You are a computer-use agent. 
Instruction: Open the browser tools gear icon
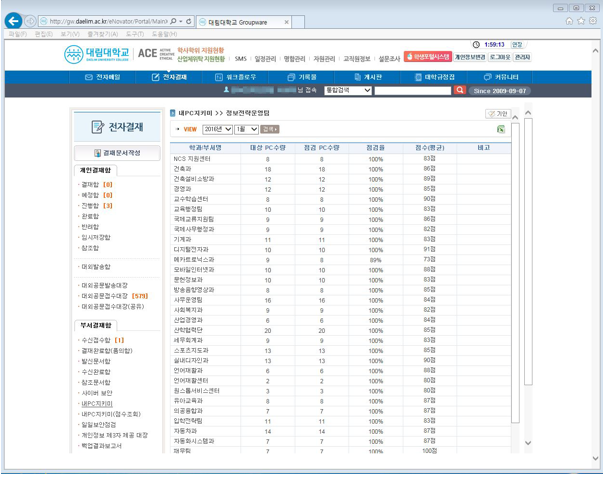coord(593,21)
